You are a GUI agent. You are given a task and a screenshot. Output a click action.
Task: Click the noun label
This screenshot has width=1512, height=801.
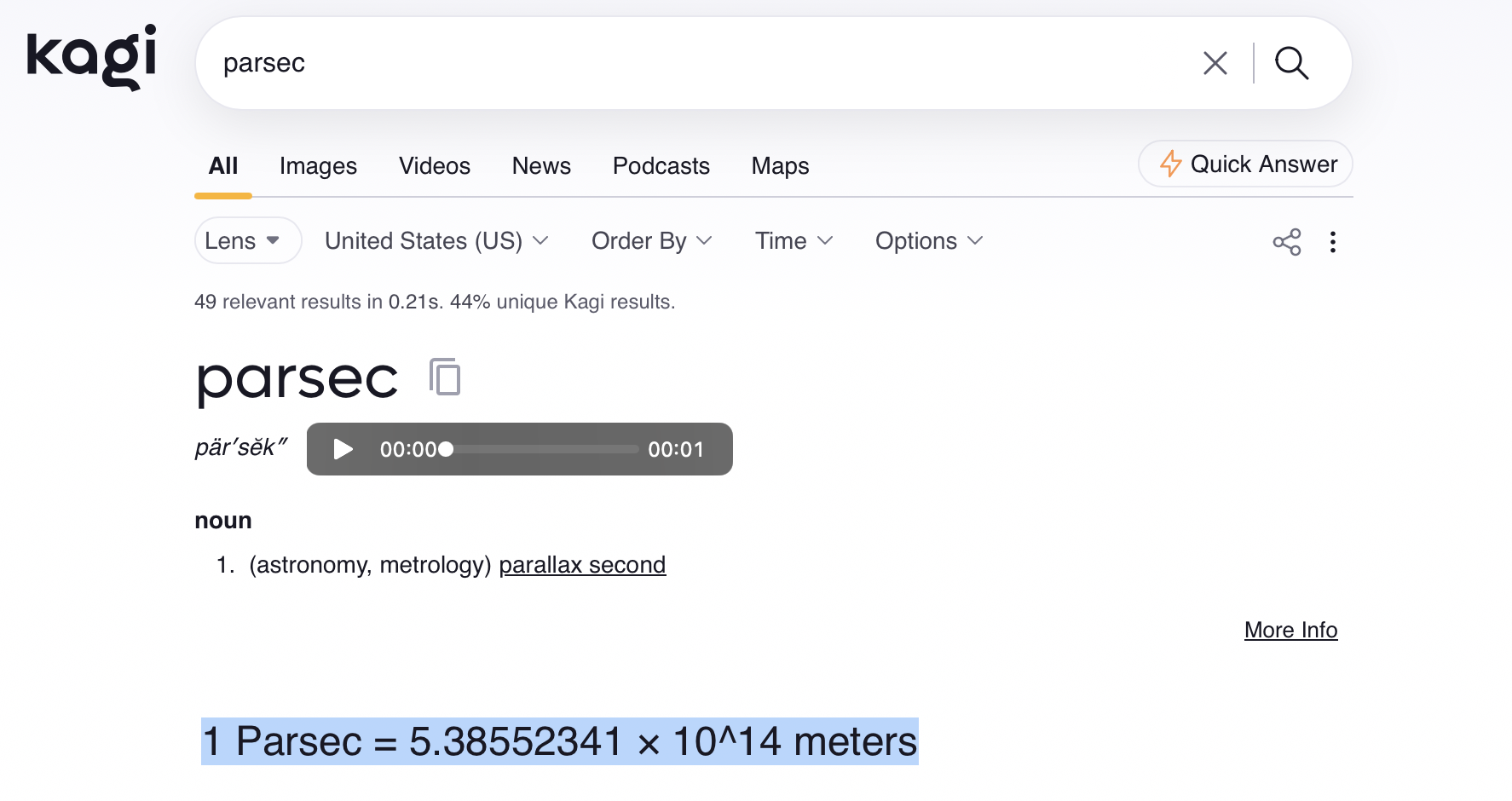click(x=223, y=521)
